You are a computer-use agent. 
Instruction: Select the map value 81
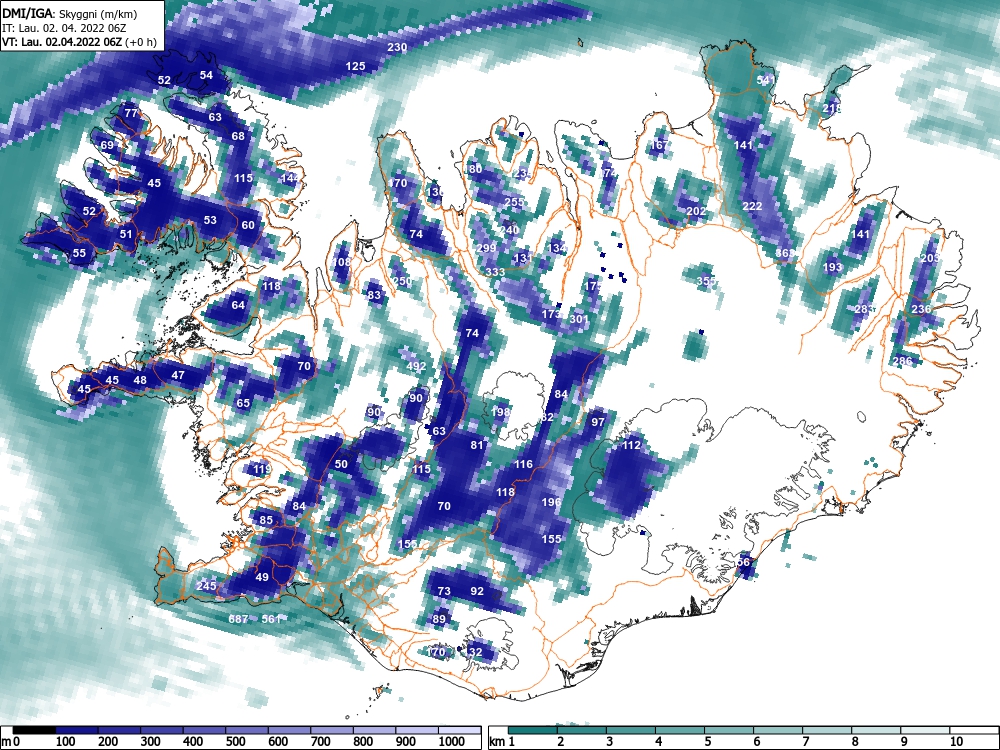pyautogui.click(x=477, y=445)
